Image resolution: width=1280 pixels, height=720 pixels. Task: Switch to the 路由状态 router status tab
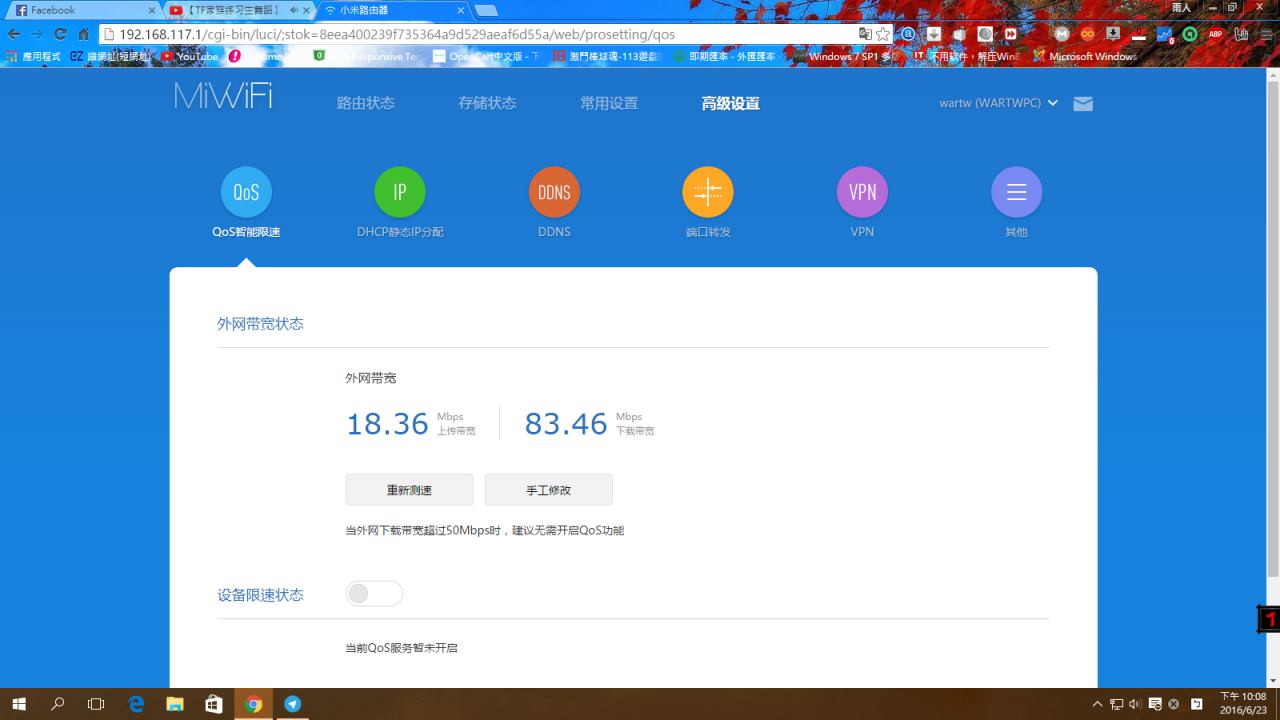(366, 103)
